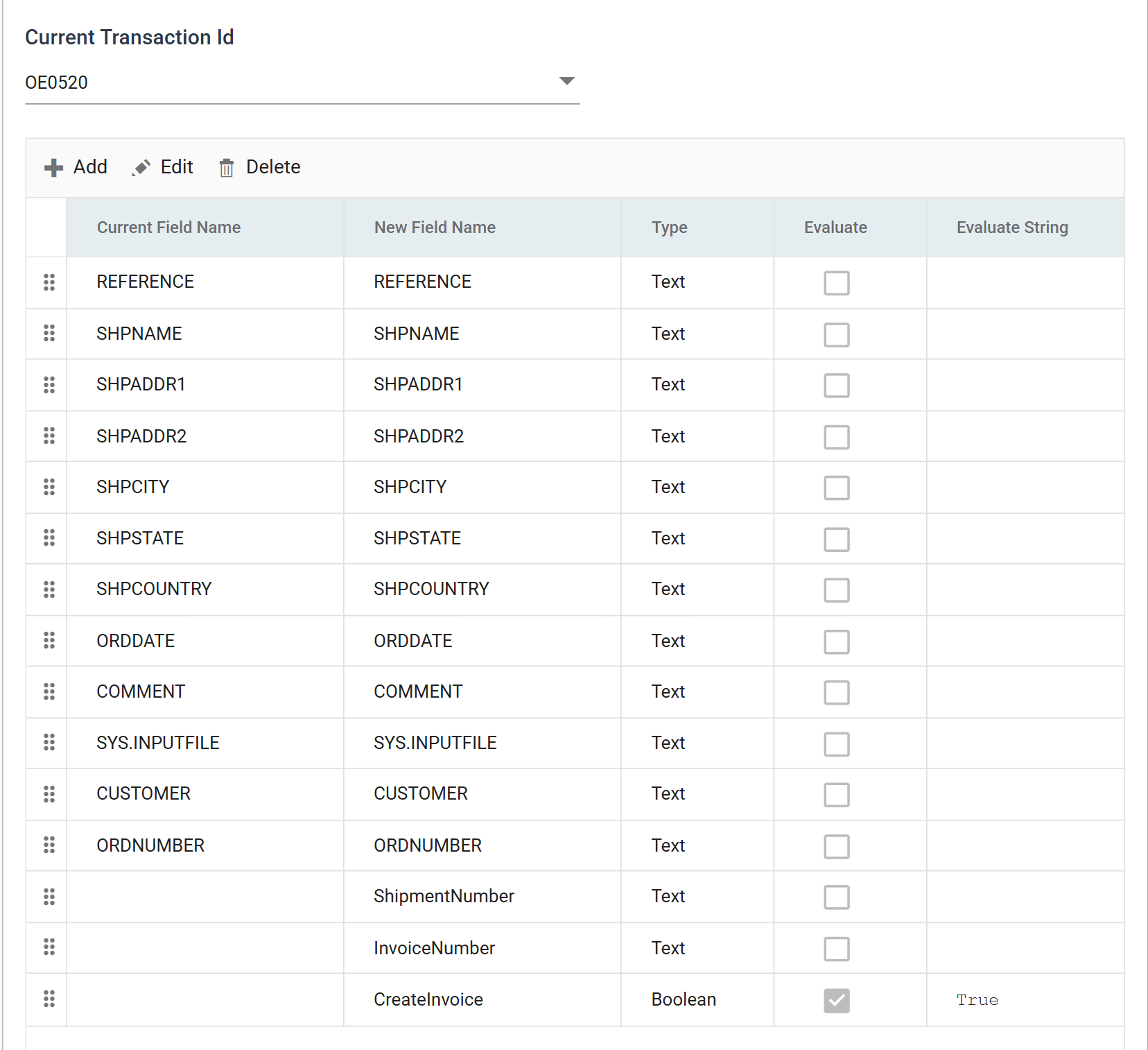Select Text type cell in SHPNAME row
Viewport: 1148px width, 1050px height.
(697, 334)
